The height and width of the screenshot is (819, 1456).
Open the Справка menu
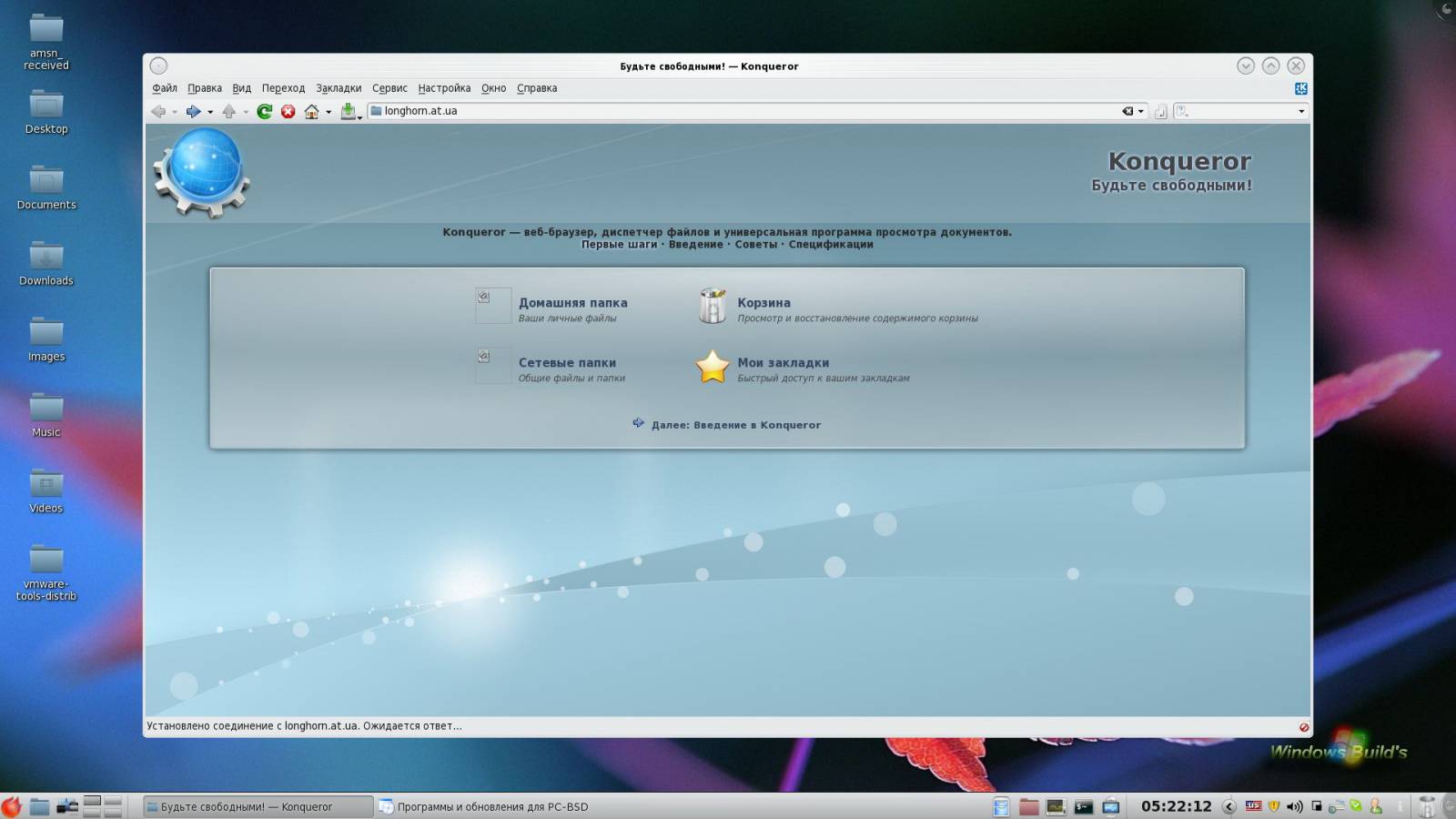[x=537, y=88]
